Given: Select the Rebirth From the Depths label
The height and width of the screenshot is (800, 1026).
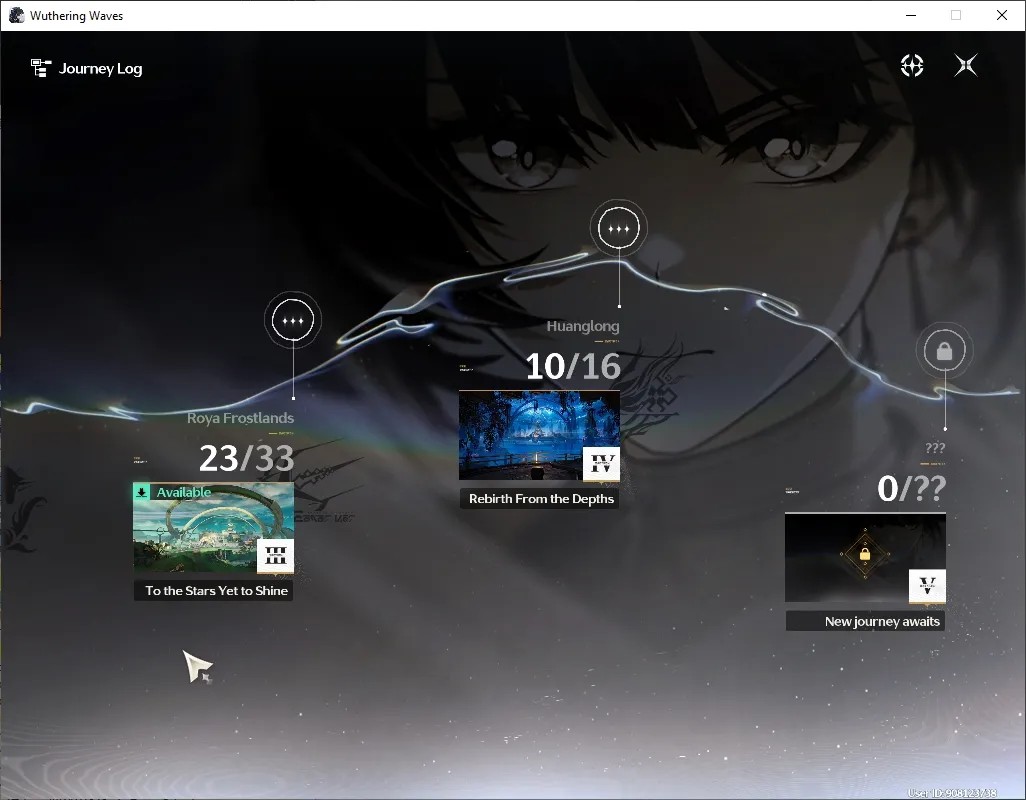Looking at the screenshot, I should coord(539,498).
